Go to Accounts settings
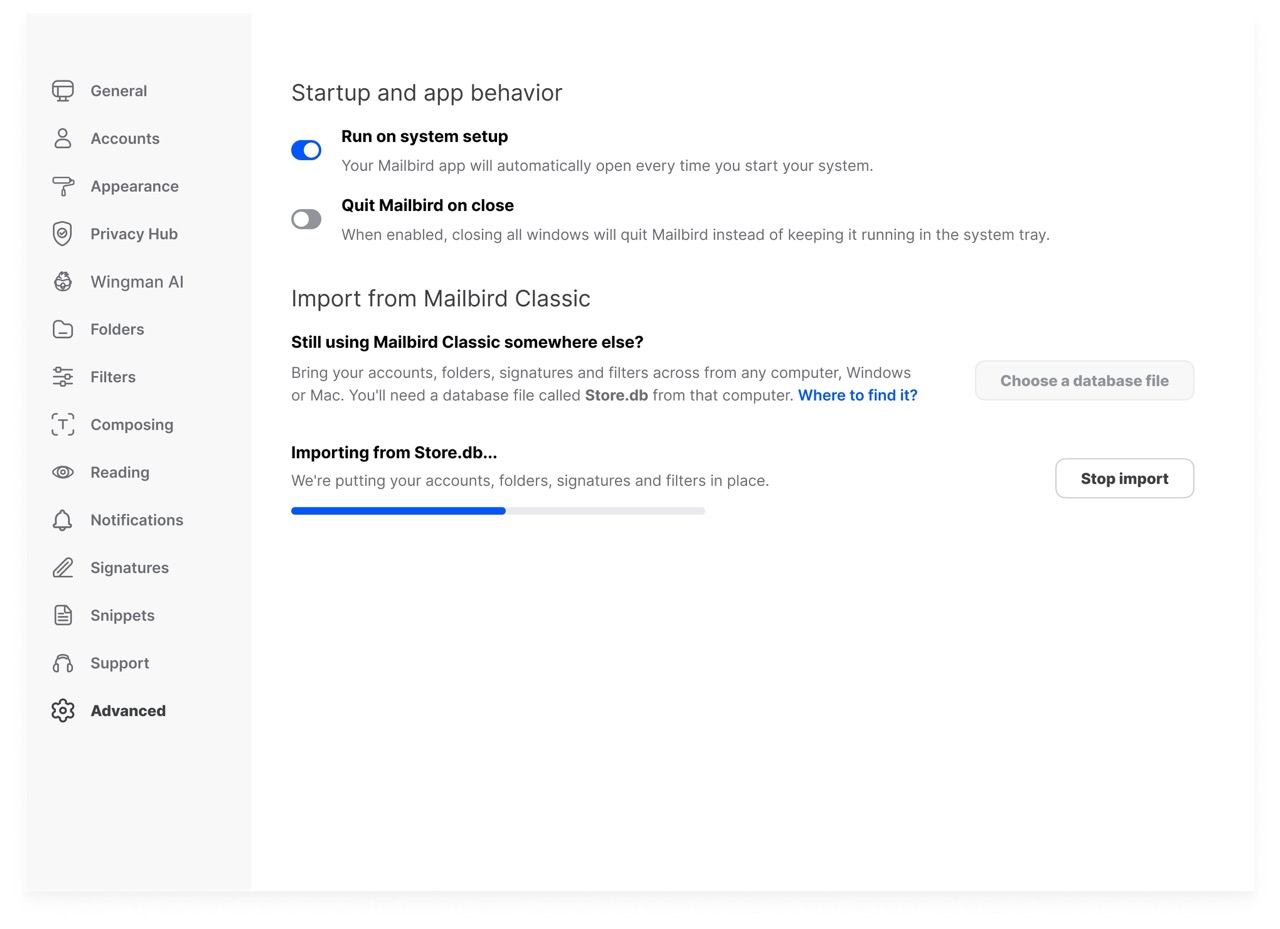The image size is (1280, 929). click(125, 139)
